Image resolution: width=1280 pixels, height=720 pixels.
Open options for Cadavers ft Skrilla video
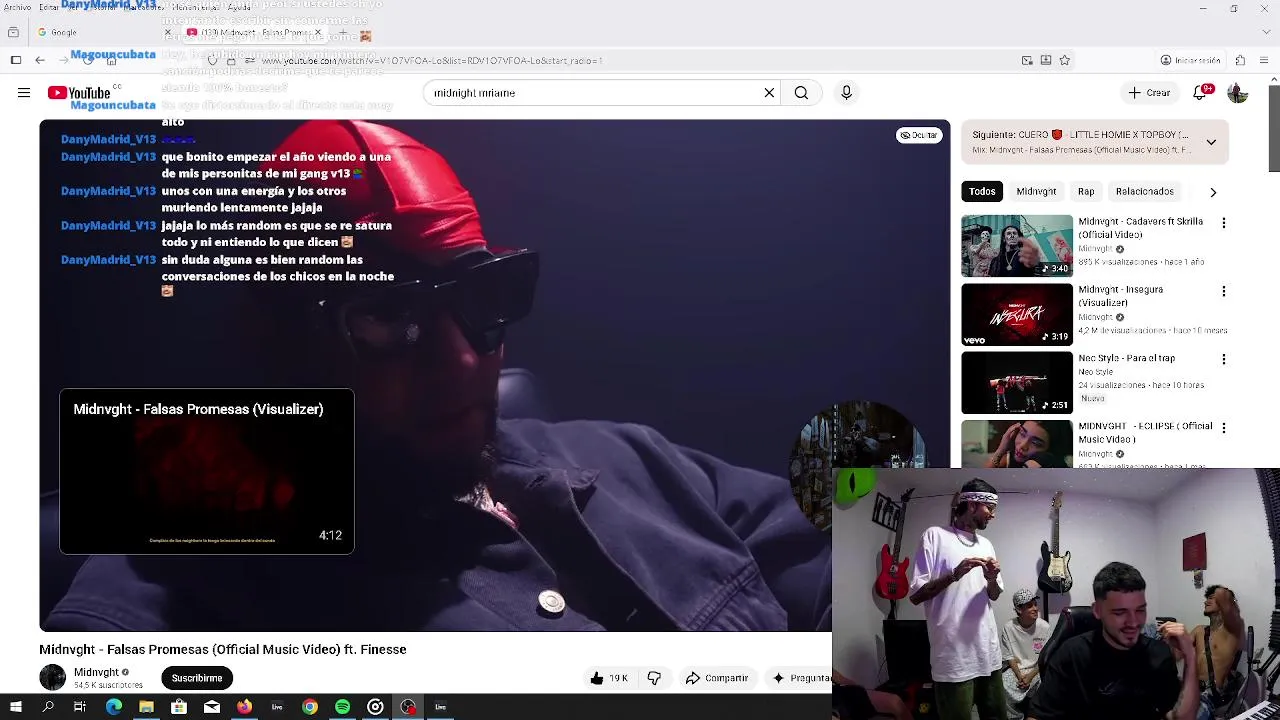[1223, 223]
